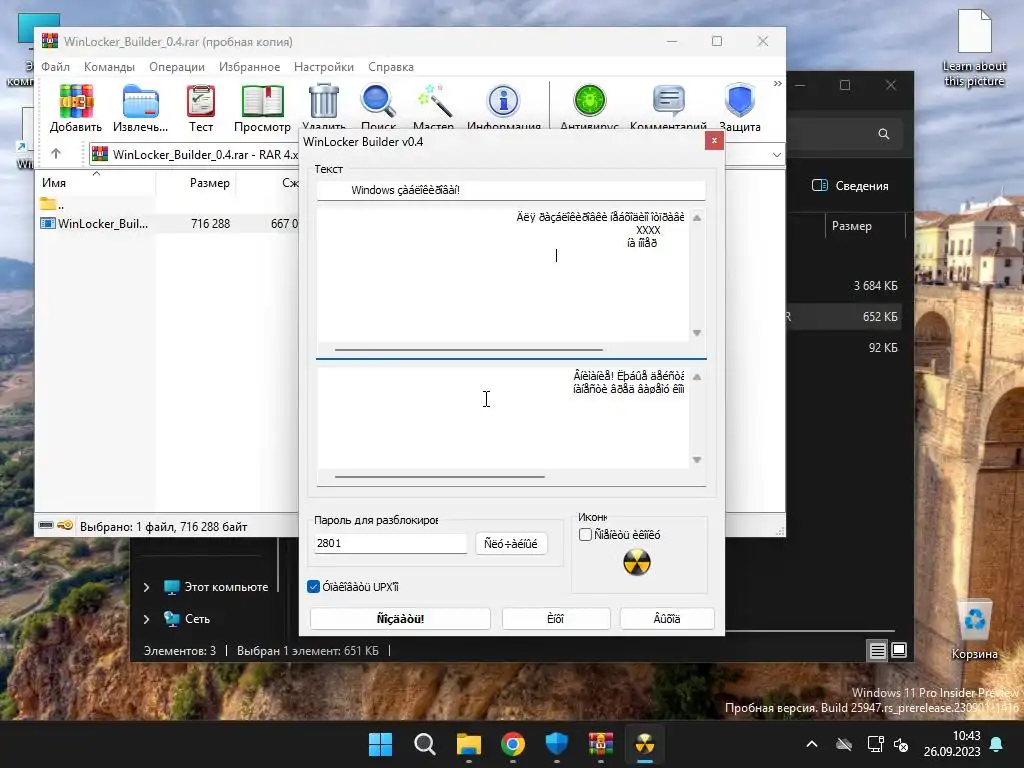The width and height of the screenshot is (1024, 768).
Task: Click the Извлечь (Extract) toolbar icon
Action: [140, 108]
